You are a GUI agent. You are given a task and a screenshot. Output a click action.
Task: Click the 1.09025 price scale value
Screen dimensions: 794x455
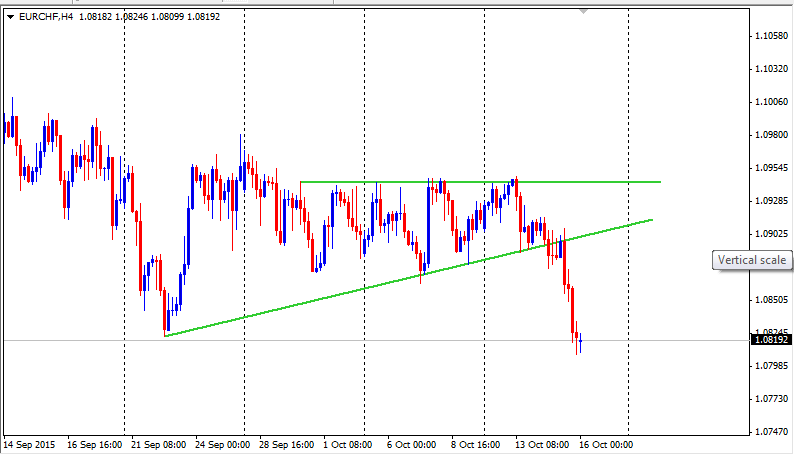771,234
